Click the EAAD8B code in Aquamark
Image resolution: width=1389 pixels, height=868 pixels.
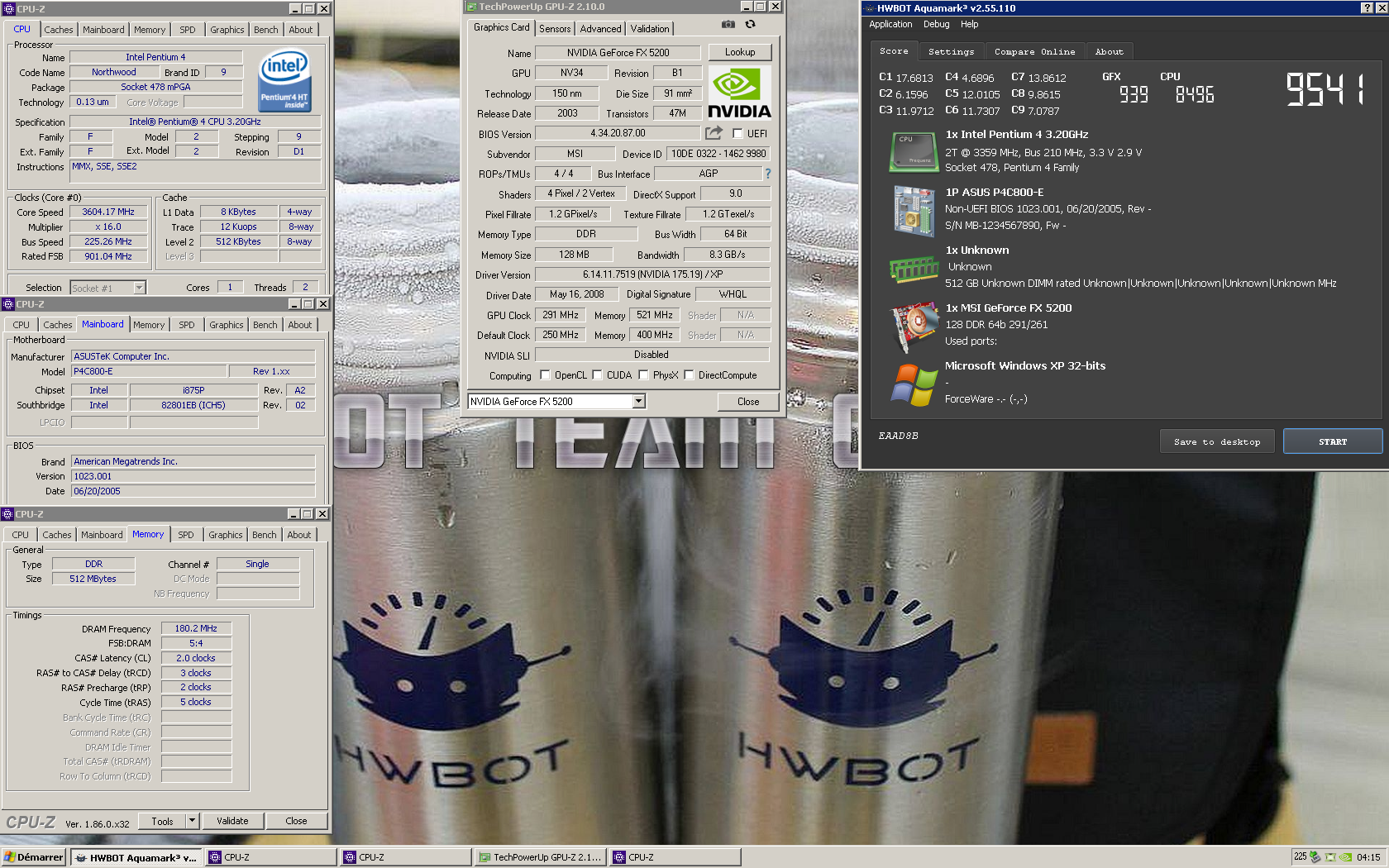(x=898, y=436)
